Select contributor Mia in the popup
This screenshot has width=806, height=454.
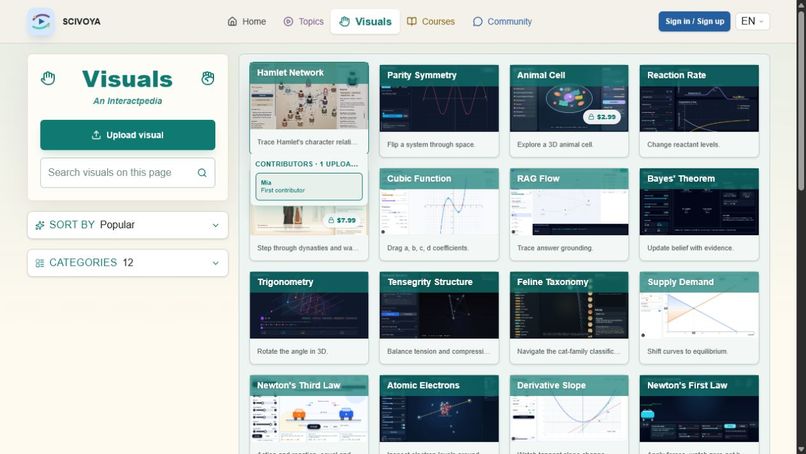pos(309,186)
